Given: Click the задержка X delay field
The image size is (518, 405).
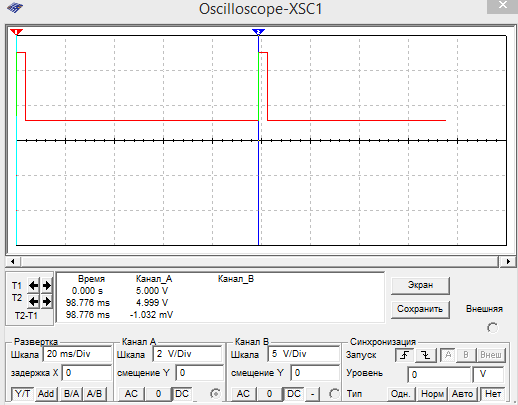Looking at the screenshot, I should (87, 373).
